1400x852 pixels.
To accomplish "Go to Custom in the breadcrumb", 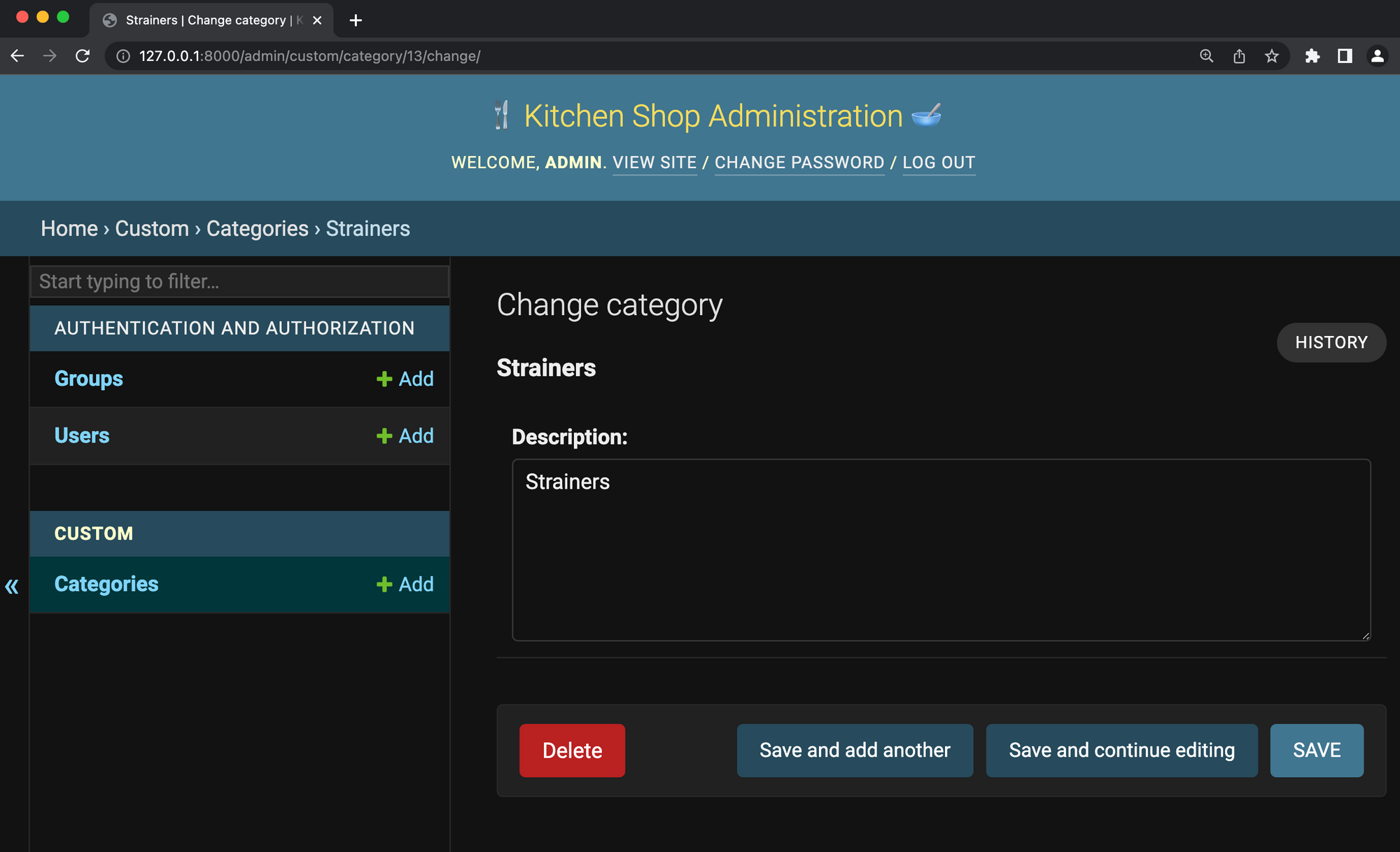I will point(152,228).
